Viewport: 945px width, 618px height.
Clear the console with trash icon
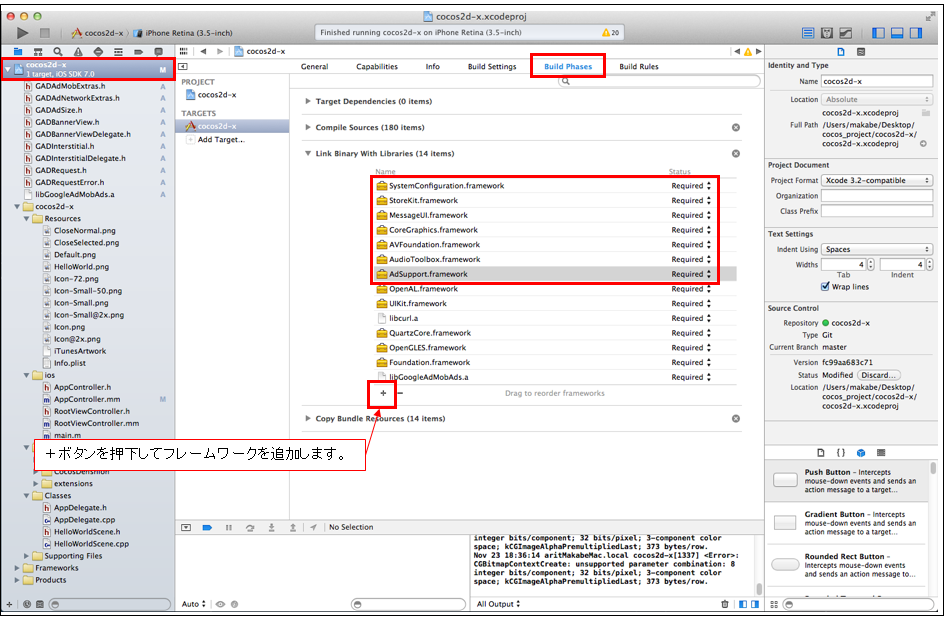(x=725, y=604)
